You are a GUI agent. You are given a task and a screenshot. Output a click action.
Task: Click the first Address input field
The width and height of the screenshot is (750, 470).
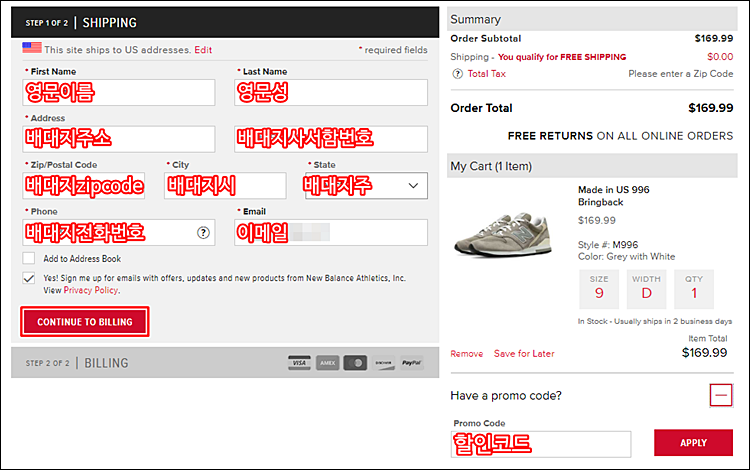pyautogui.click(x=119, y=139)
